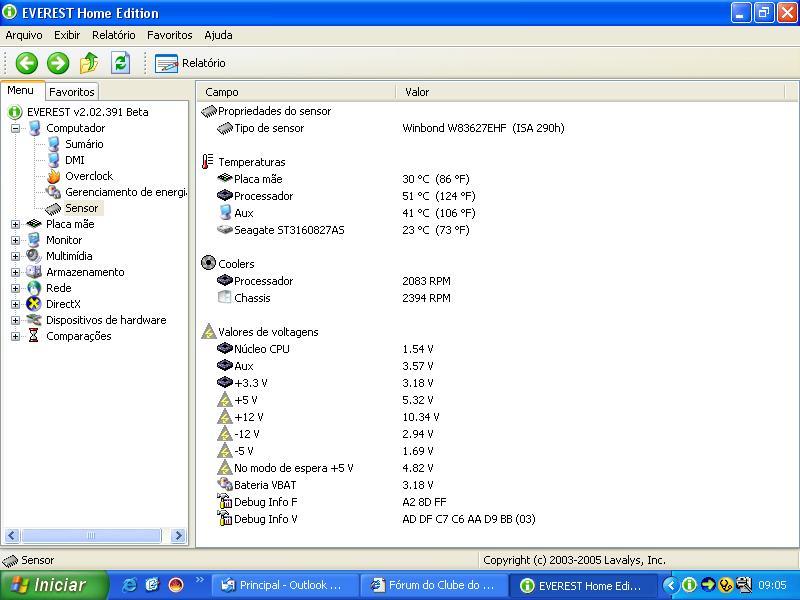Expand the Monitor tree node
Viewport: 800px width, 600px height.
pos(15,240)
